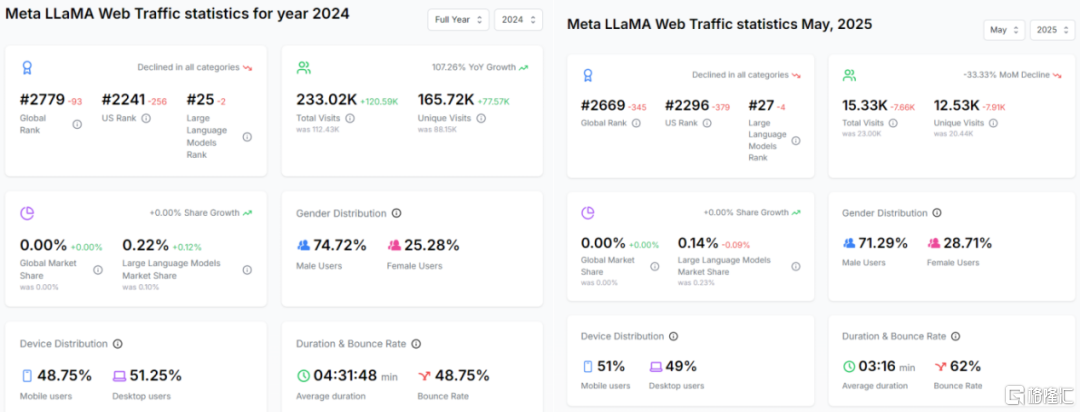The width and height of the screenshot is (1080, 412).
Task: Click info icon beside Duration & Bounce Rate, May 2025
Action: pos(956,336)
